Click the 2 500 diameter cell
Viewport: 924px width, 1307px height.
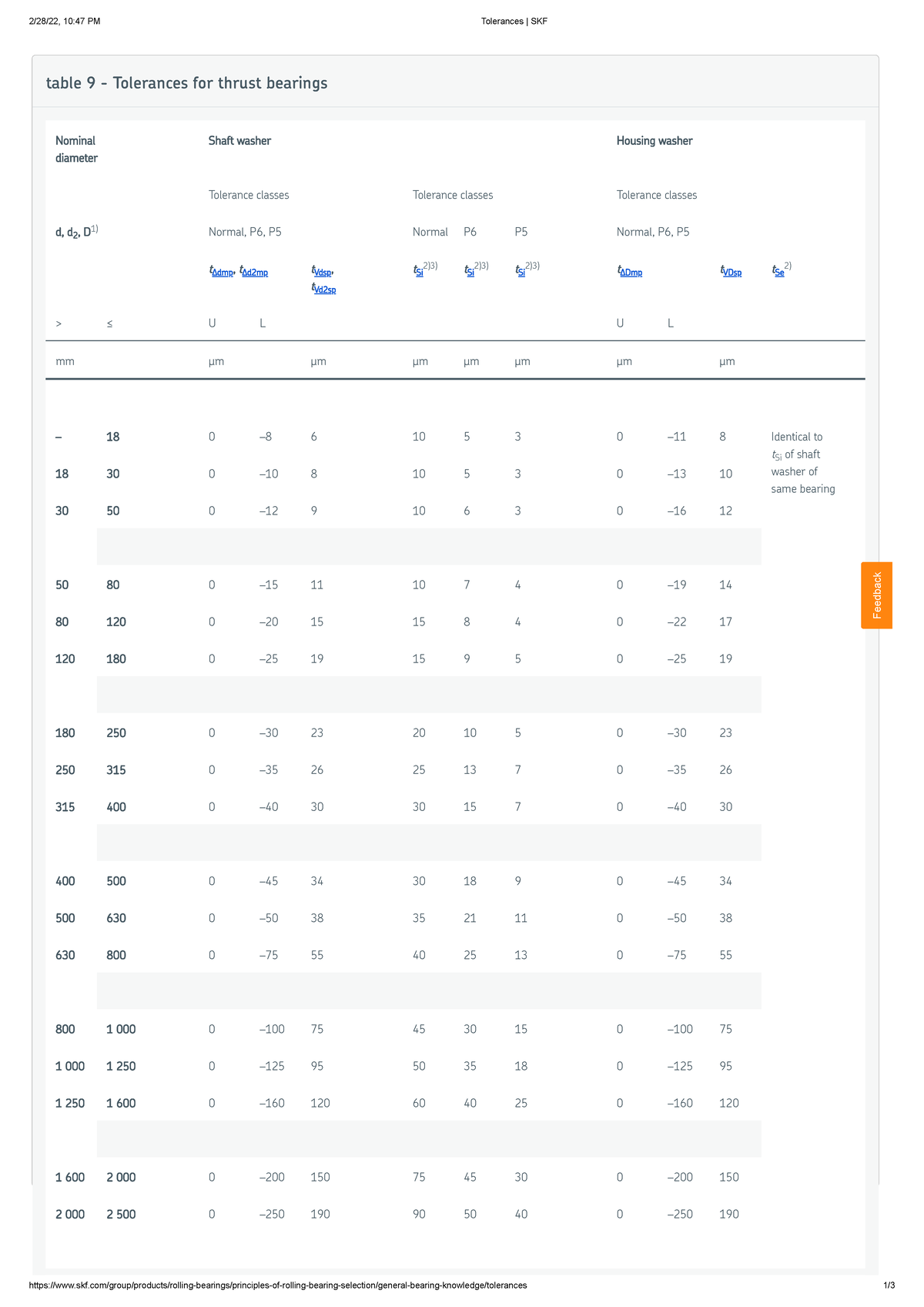121,1215
